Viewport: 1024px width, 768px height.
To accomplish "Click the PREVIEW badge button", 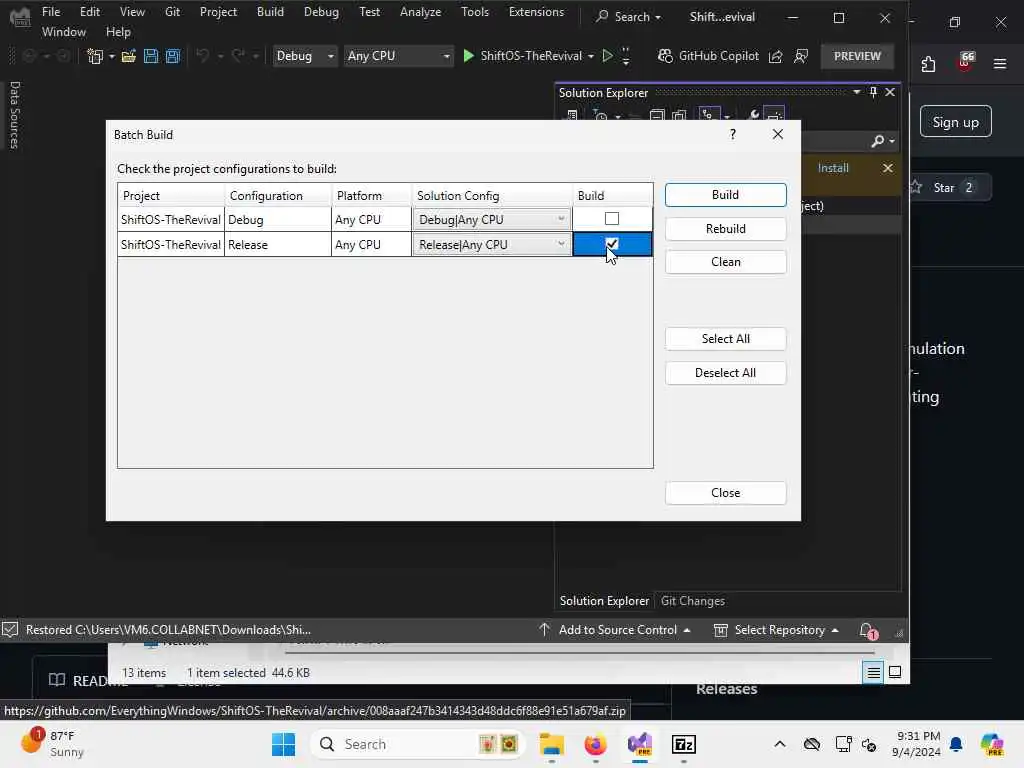I will [x=857, y=56].
